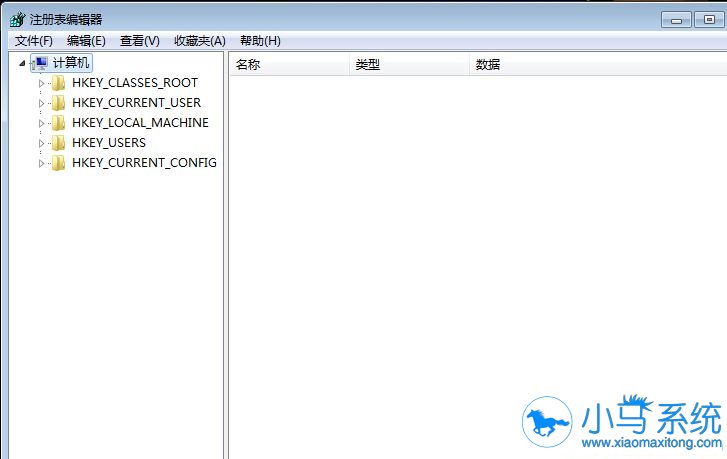
Task: Collapse the 计算机 root node
Action: click(22, 64)
